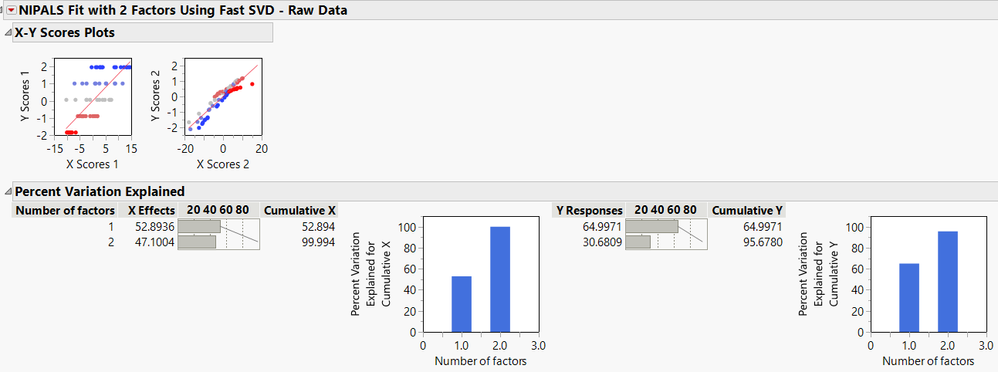The image size is (998, 372).
Task: Select the NIPALS Fit with 2 Factors title
Action: click(183, 11)
